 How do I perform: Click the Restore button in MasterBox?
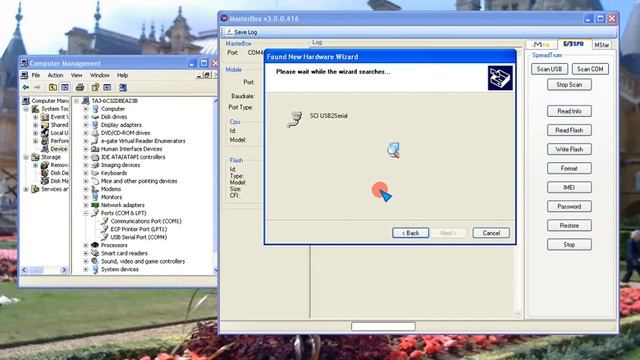tap(569, 226)
